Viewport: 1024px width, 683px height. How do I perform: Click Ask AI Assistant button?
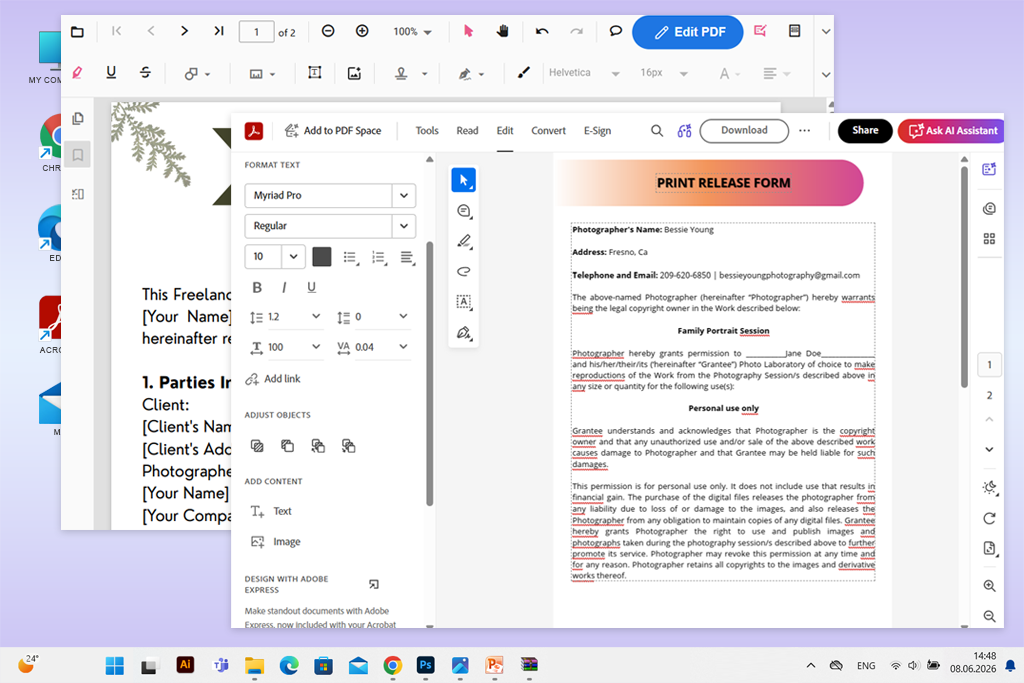[952, 131]
